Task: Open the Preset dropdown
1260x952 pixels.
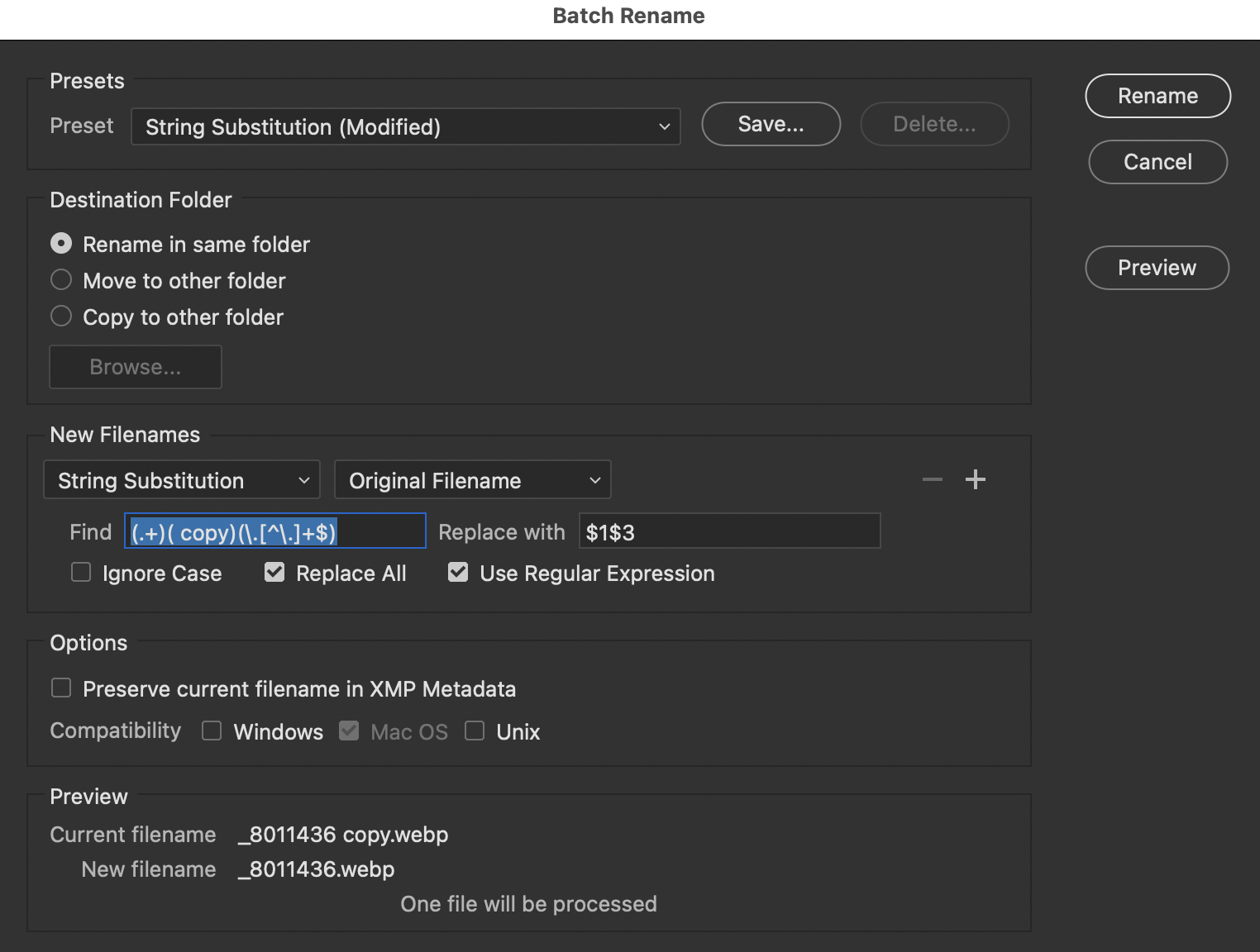Action: (405, 126)
